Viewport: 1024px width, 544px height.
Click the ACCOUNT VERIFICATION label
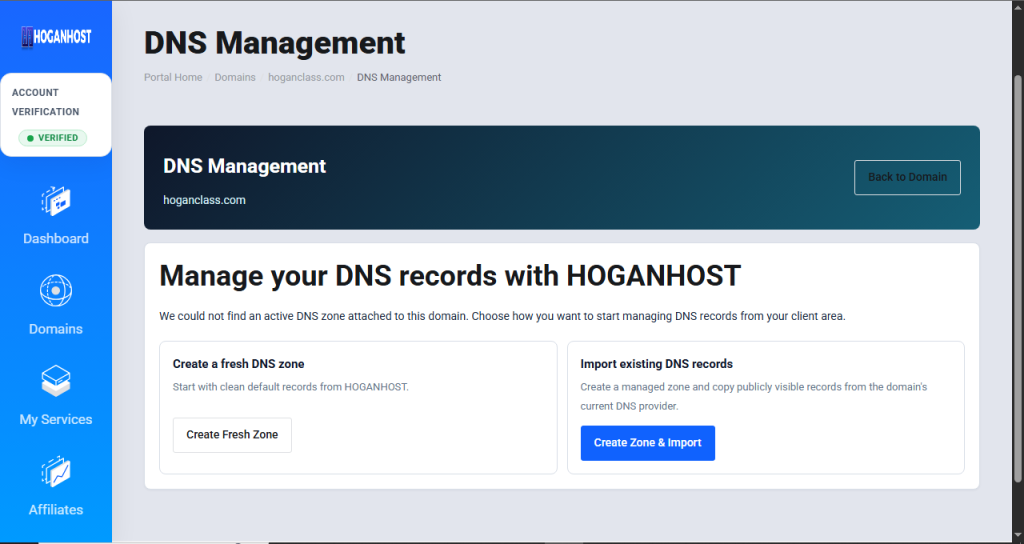click(46, 102)
